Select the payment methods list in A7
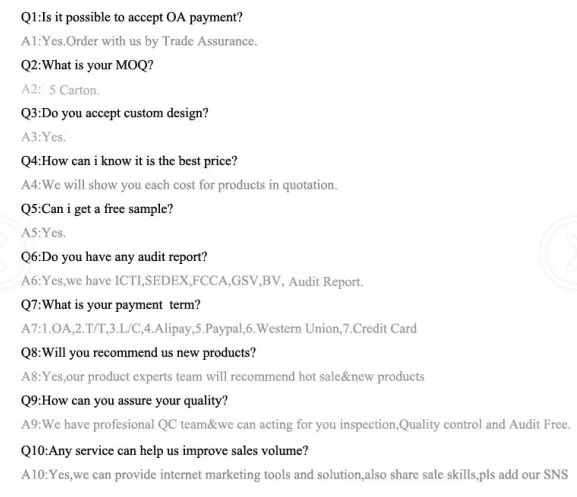577x497 pixels. (219, 329)
